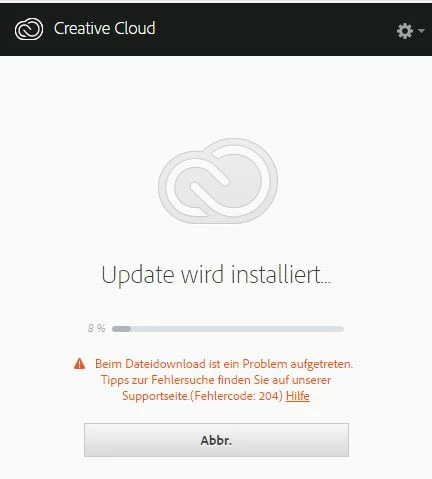
Task: Click the Creative Cloud logo in header
Action: [x=29, y=29]
